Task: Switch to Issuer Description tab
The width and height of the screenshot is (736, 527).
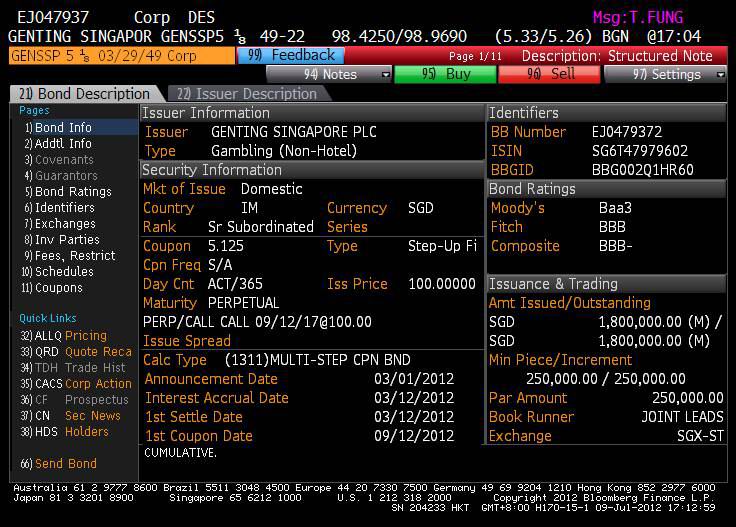Action: (x=247, y=93)
